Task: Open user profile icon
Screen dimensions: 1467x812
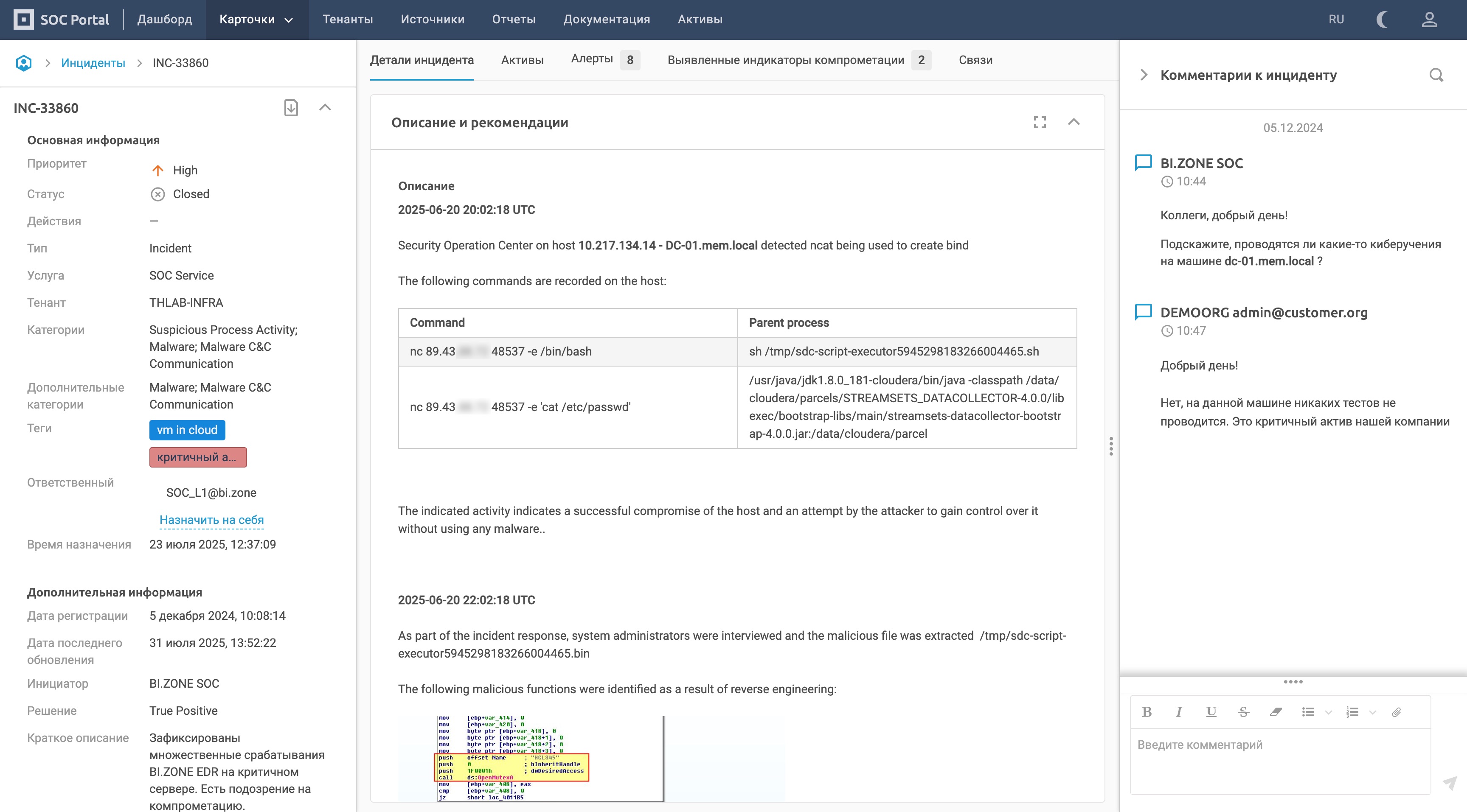Action: click(1429, 20)
